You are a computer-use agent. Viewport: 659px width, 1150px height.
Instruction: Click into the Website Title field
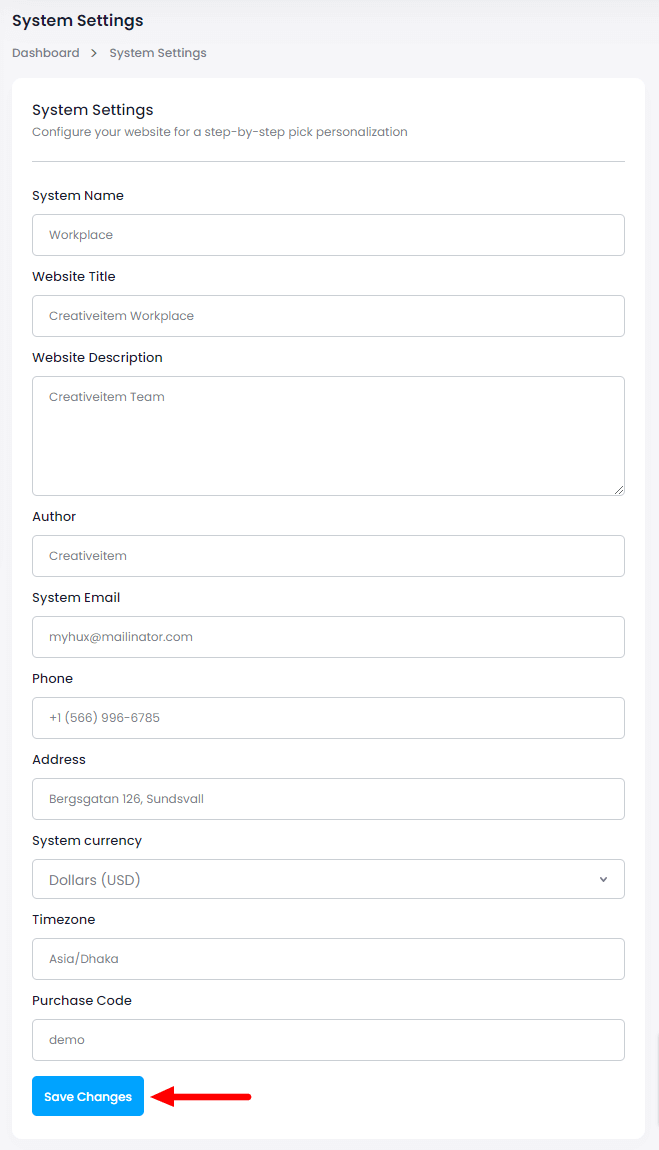[x=328, y=316]
